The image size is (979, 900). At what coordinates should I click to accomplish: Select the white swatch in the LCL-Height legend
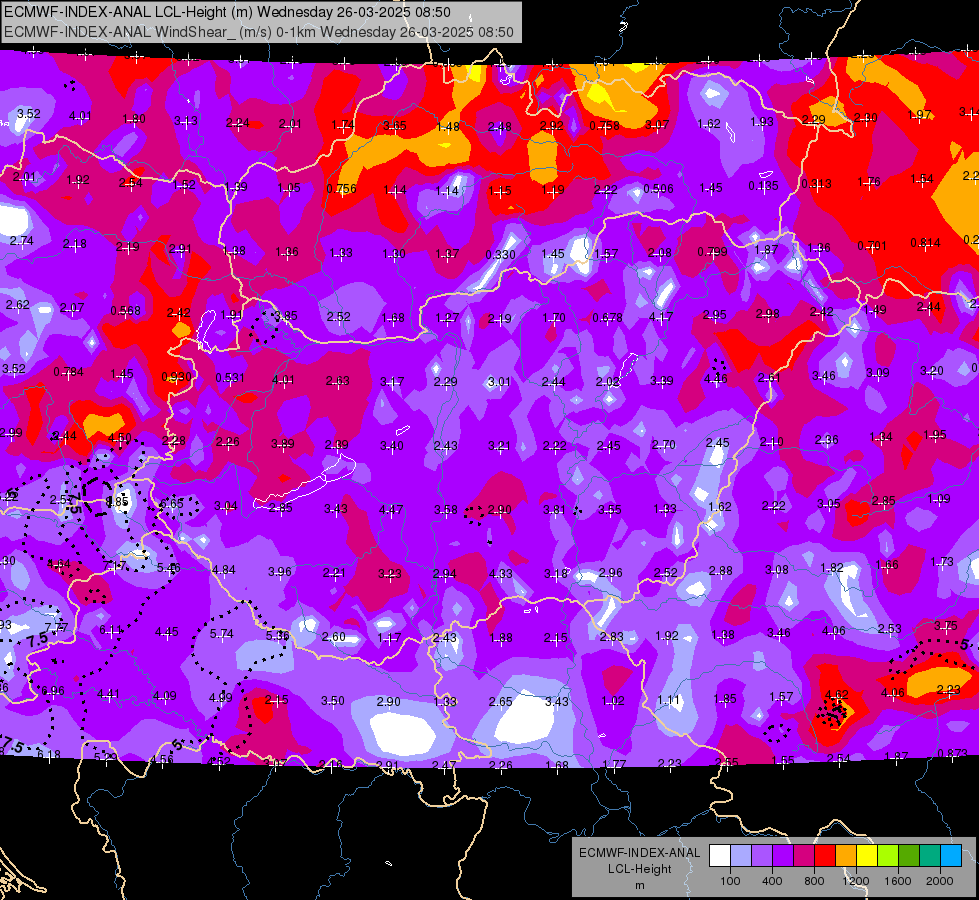click(x=720, y=856)
